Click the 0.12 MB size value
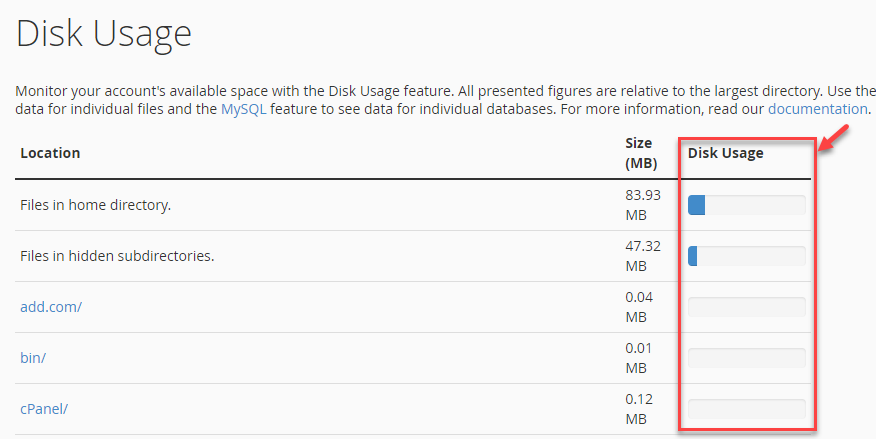The width and height of the screenshot is (876, 439). pyautogui.click(x=639, y=409)
